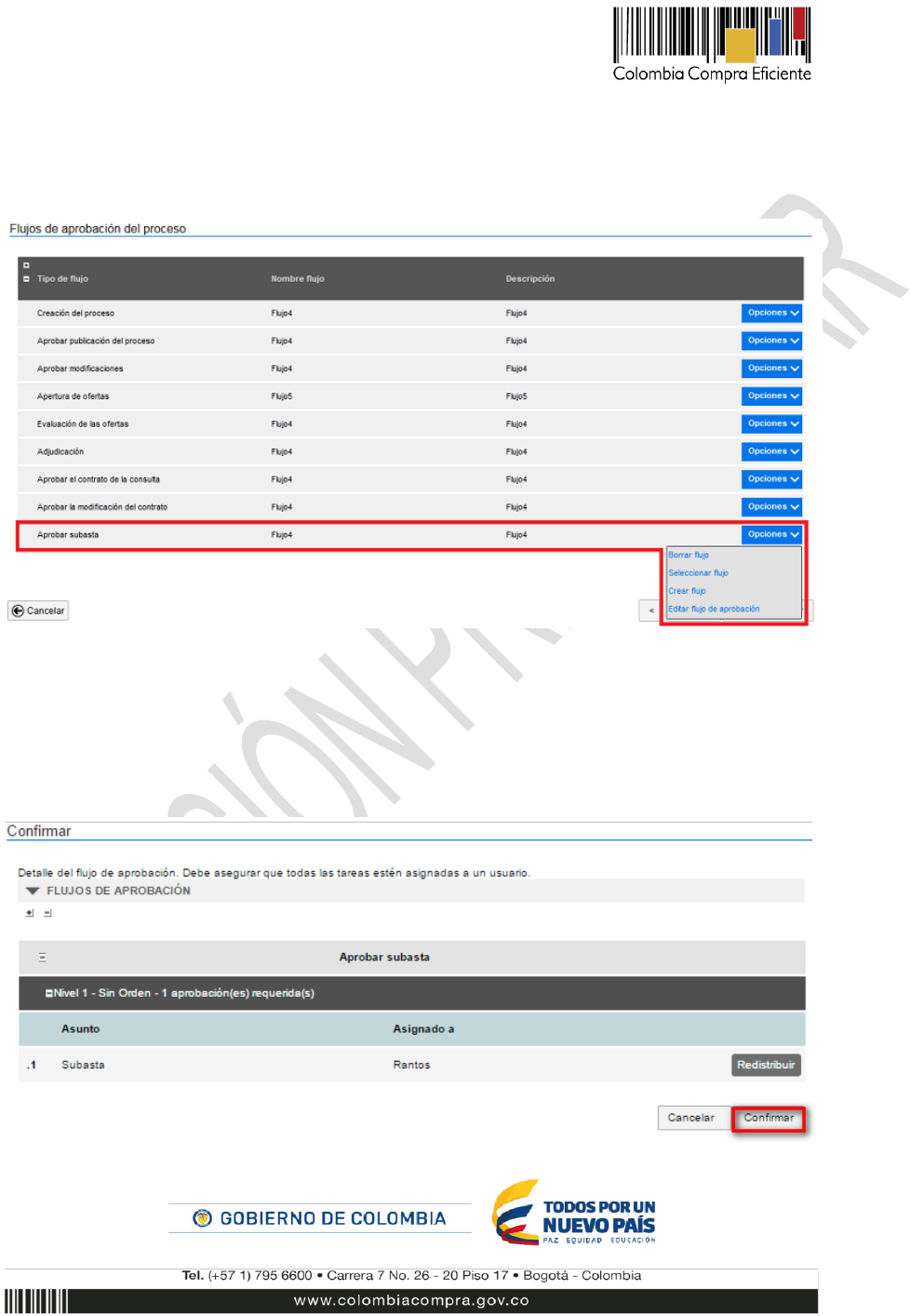Select the 'Aprobar el contrato de la consulta' label
This screenshot has width=910, height=1316.
pyautogui.click(x=99, y=479)
